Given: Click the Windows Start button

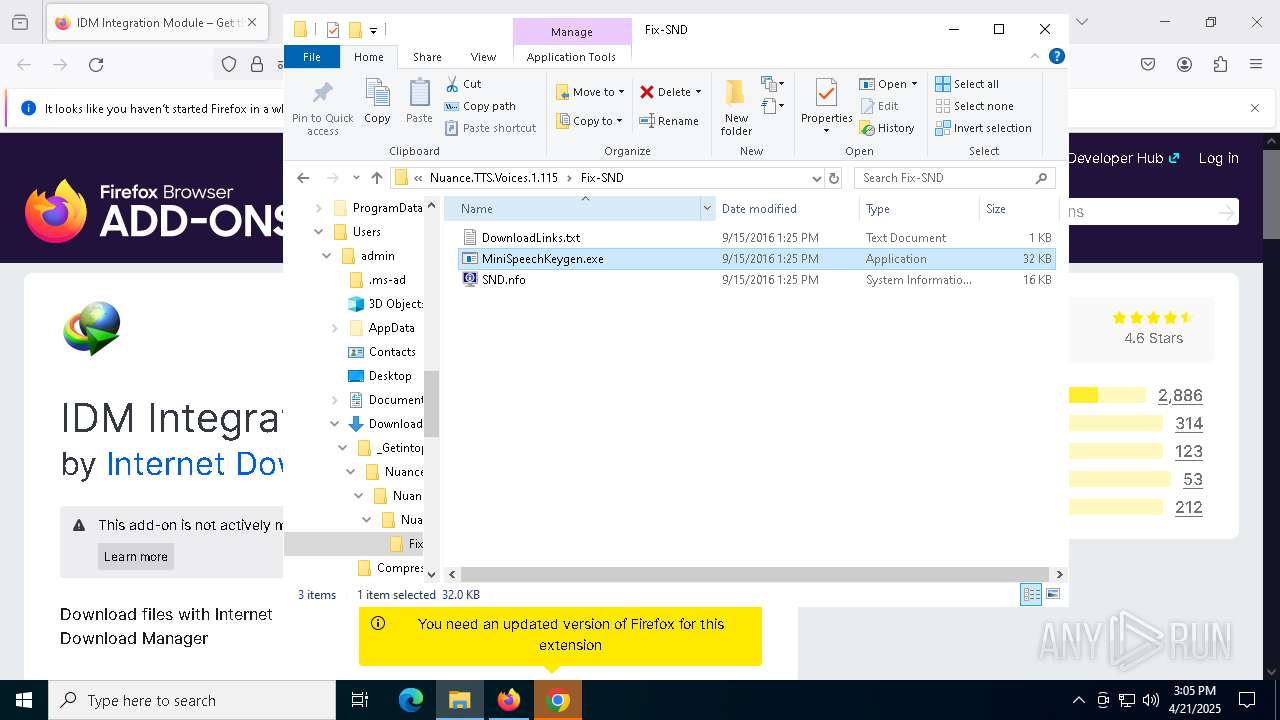Looking at the screenshot, I should (24, 701).
